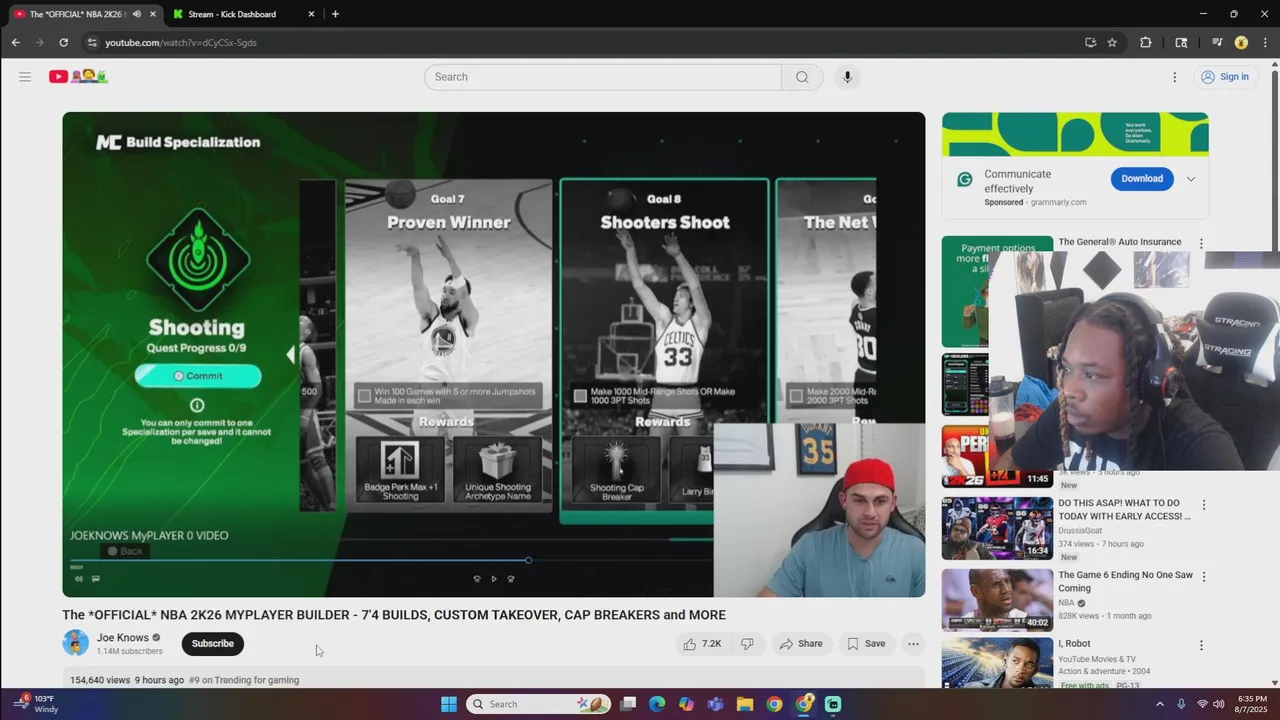Open menu for The Game 6 Ending video
Screen dimensions: 1280x720
tap(1204, 577)
